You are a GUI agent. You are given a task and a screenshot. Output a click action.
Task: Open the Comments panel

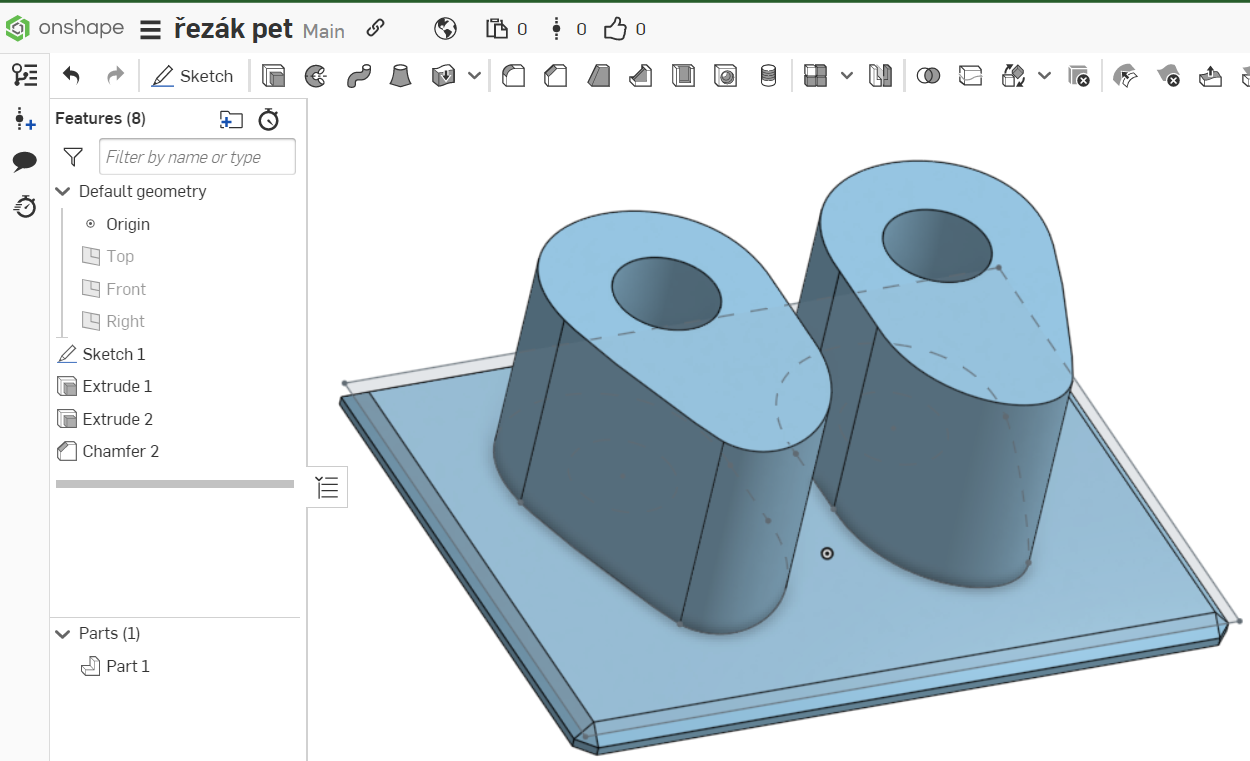point(25,162)
